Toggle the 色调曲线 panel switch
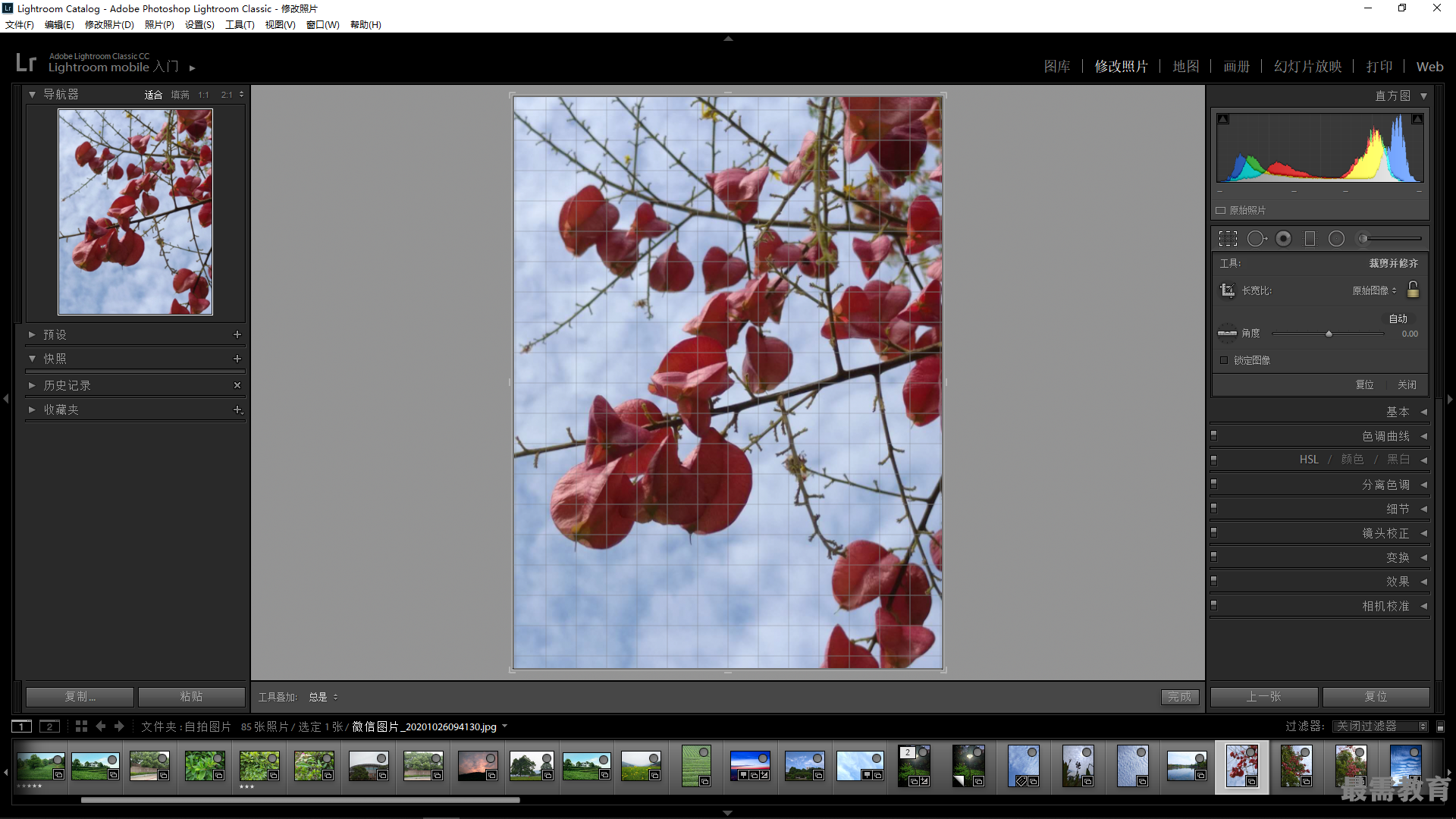Image resolution: width=1456 pixels, height=819 pixels. point(1214,436)
